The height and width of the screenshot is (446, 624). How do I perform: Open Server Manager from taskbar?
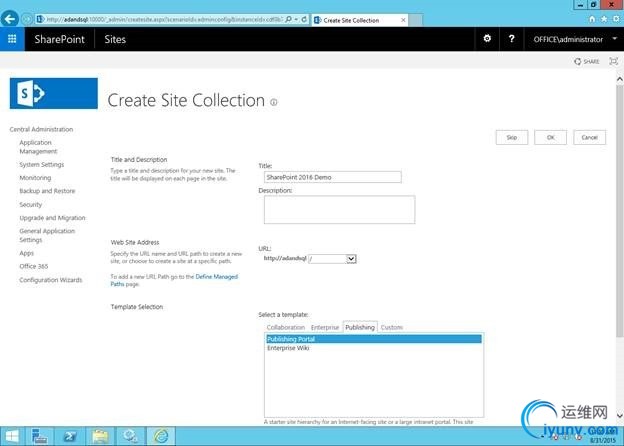(x=40, y=436)
